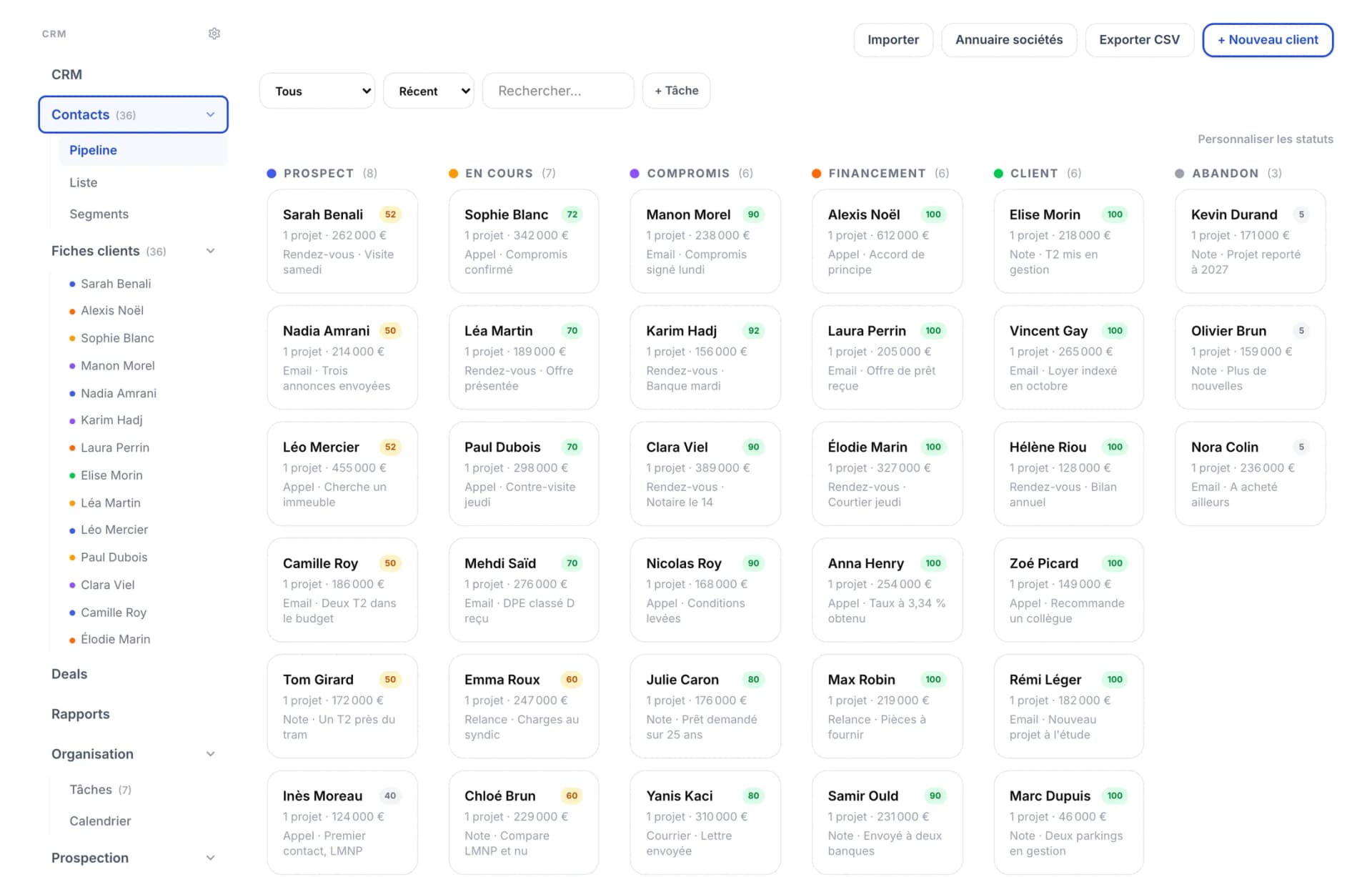Open Yanis Kaci card title
The width and height of the screenshot is (1372, 877).
pos(679,796)
